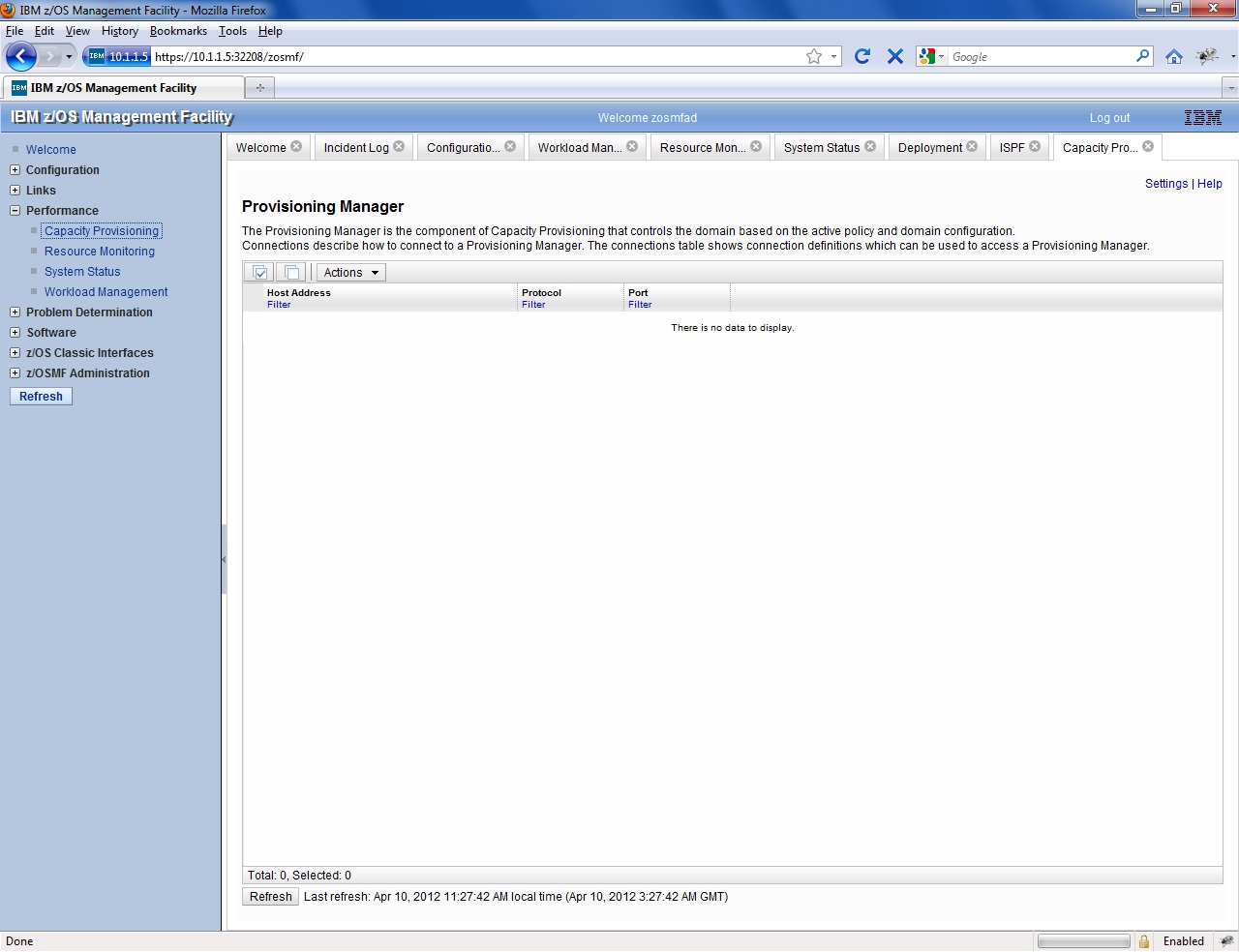This screenshot has height=952, width=1239.
Task: Open Capacity Provisioning in navigation tree
Action: 102,231
